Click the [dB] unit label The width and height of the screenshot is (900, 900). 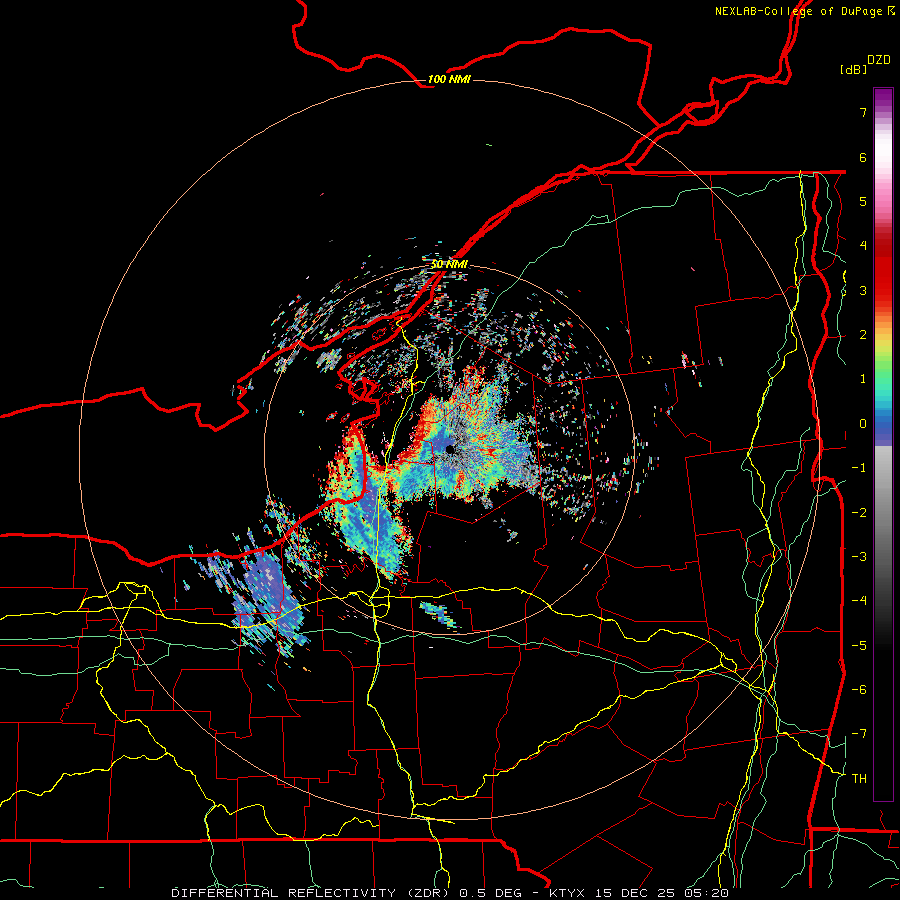coord(854,70)
